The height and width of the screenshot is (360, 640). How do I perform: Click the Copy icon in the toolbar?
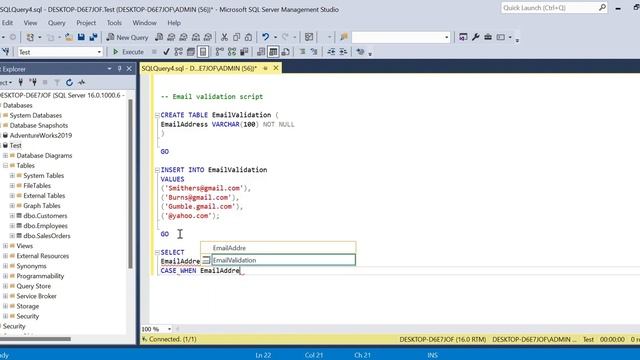236,37
